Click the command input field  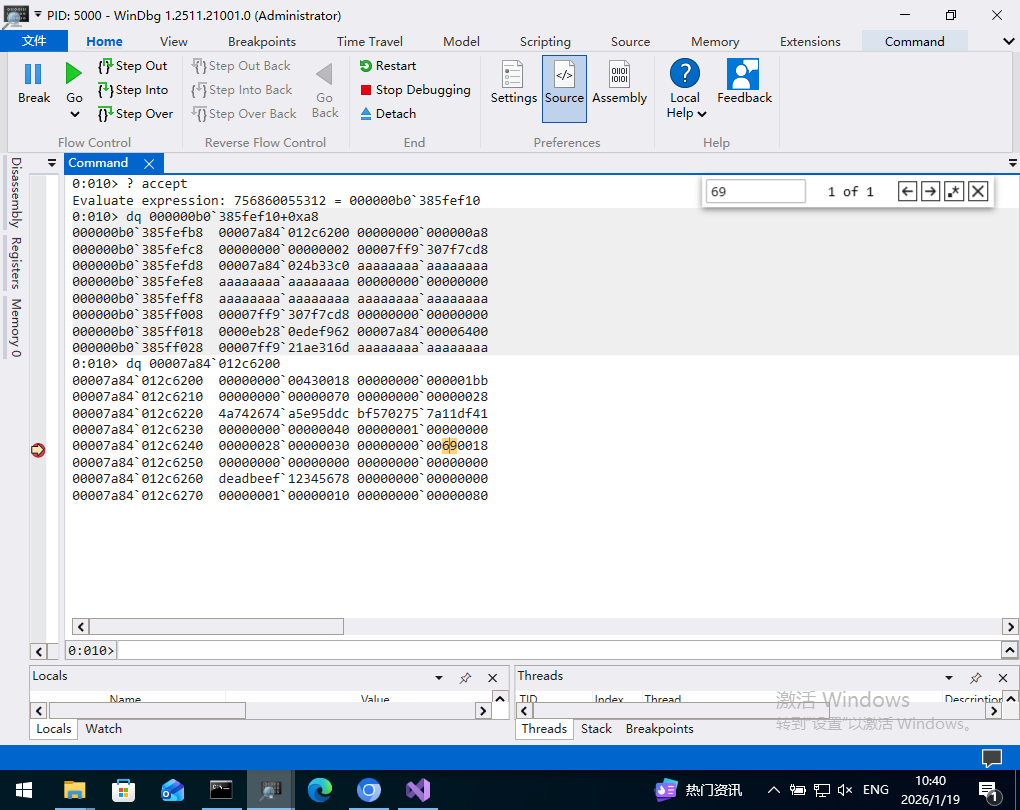(x=559, y=650)
